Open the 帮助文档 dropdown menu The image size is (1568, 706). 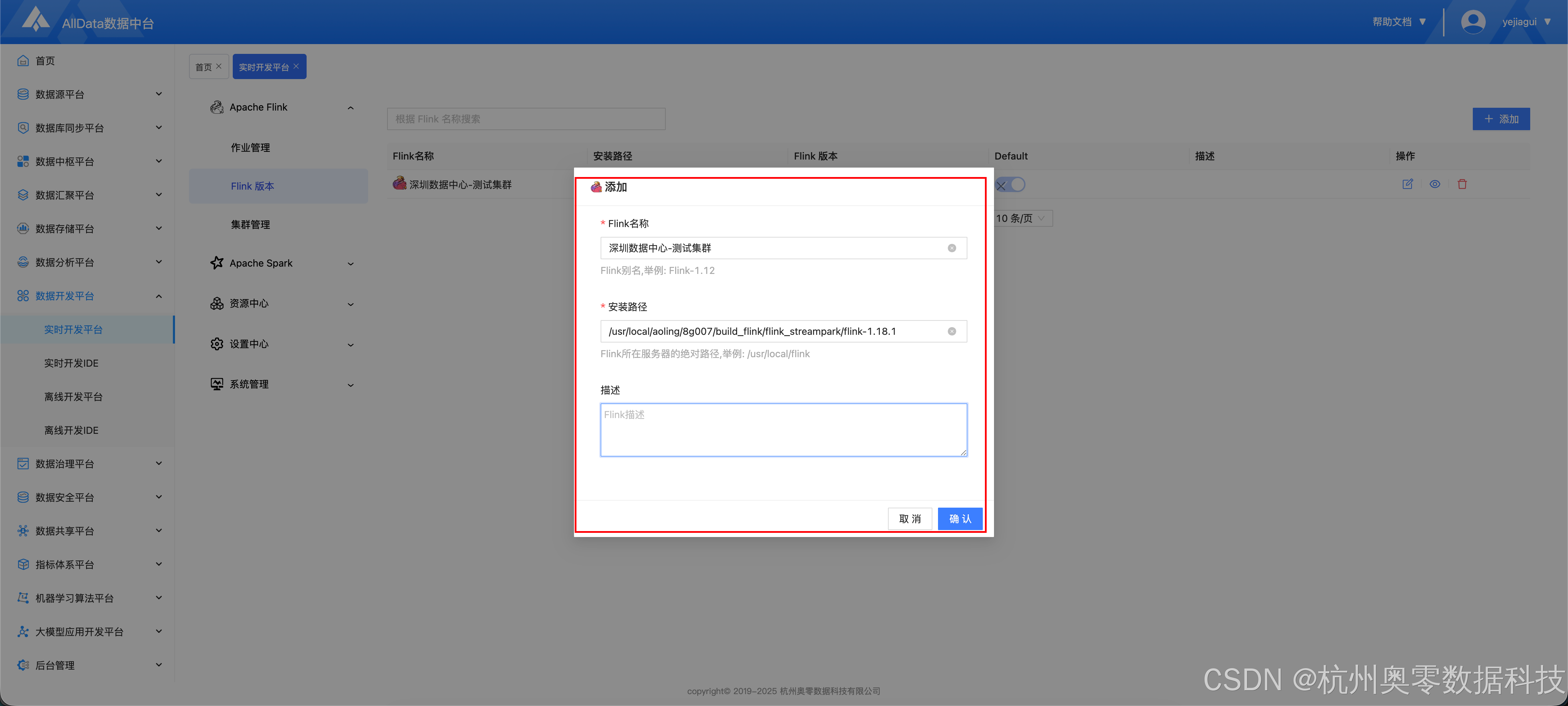click(1399, 22)
